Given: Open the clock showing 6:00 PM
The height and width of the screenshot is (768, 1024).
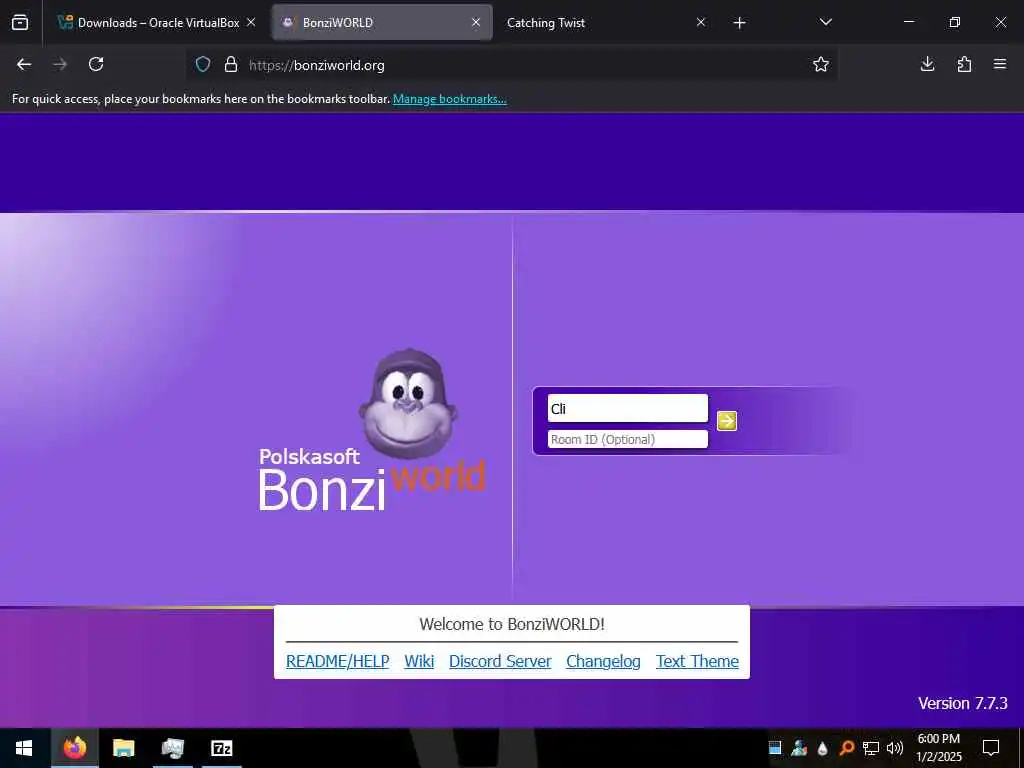Looking at the screenshot, I should pos(939,748).
